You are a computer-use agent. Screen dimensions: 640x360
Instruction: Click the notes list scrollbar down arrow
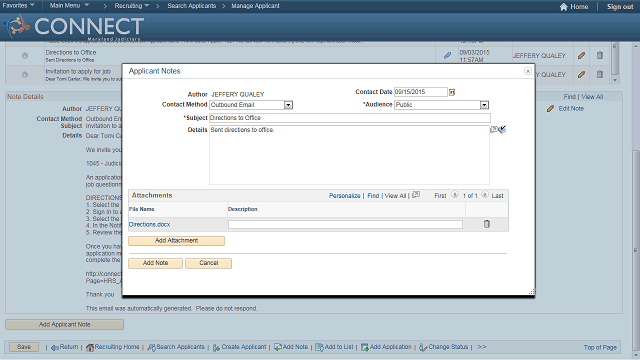coord(615,80)
